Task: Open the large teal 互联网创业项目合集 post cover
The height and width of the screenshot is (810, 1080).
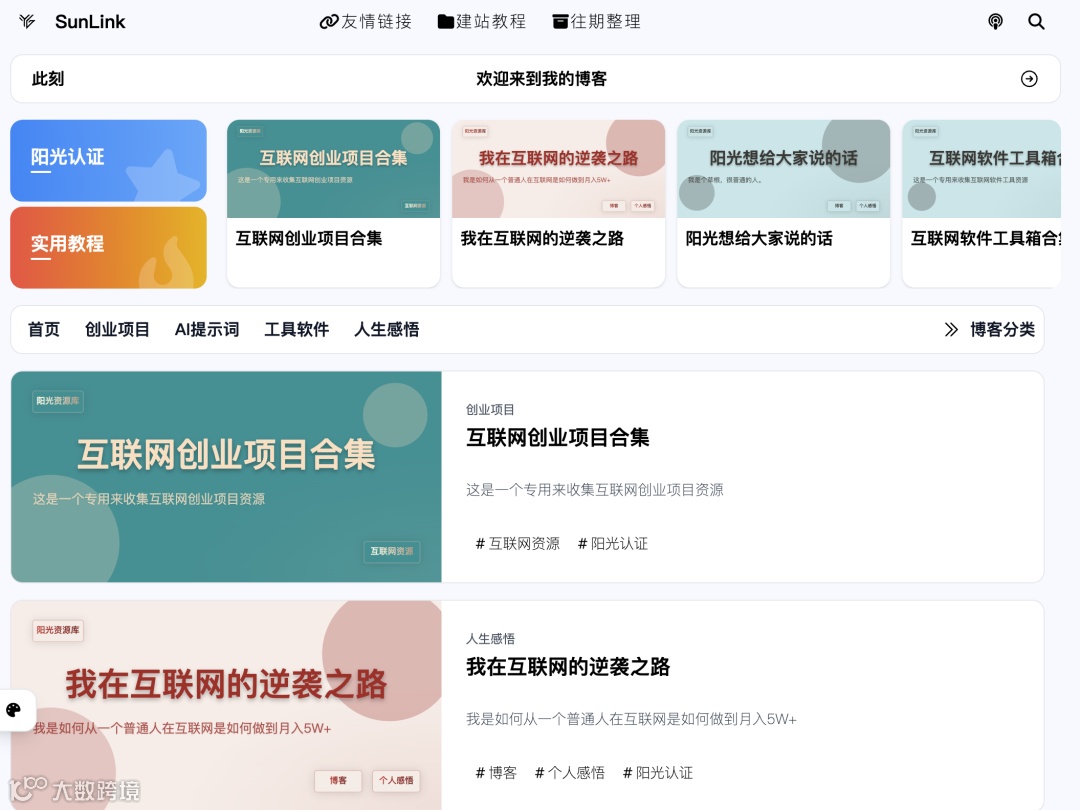Action: pyautogui.click(x=226, y=477)
